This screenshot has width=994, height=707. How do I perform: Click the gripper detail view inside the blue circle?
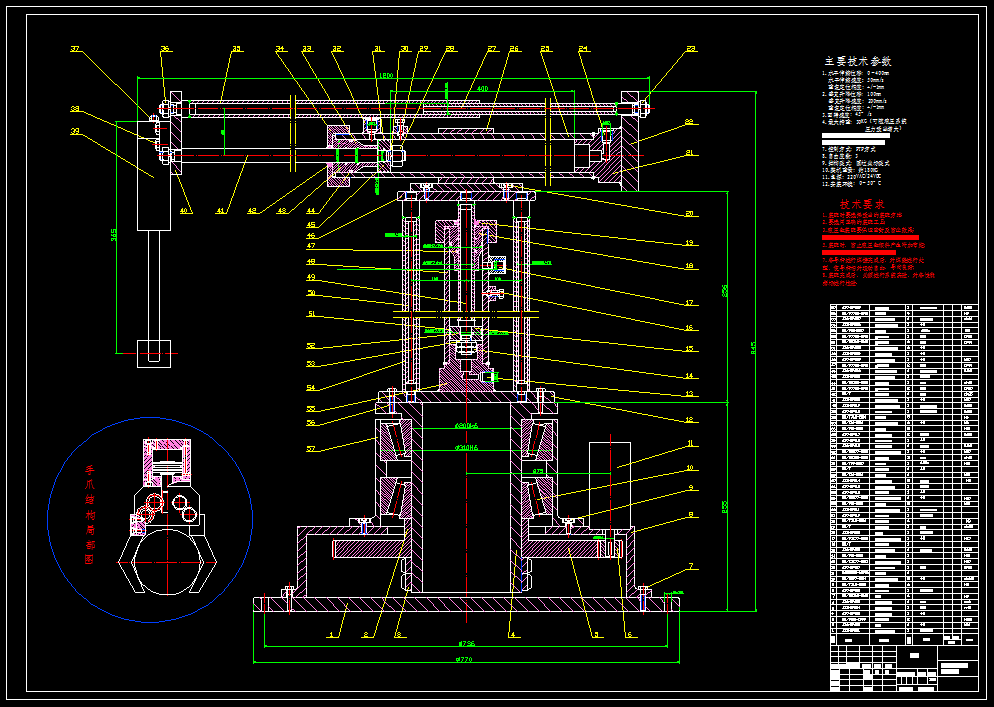click(x=167, y=516)
